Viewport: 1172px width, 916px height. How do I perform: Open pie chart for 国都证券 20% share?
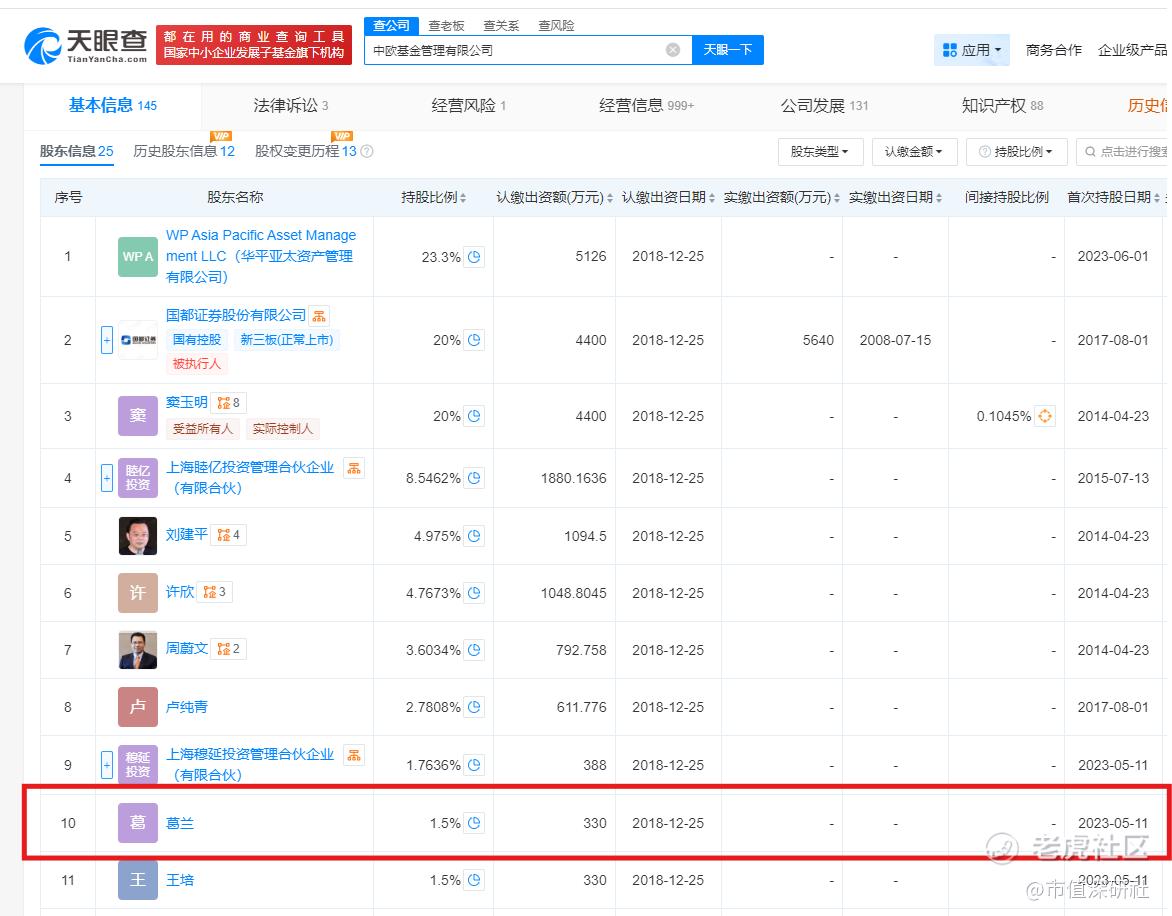(474, 340)
